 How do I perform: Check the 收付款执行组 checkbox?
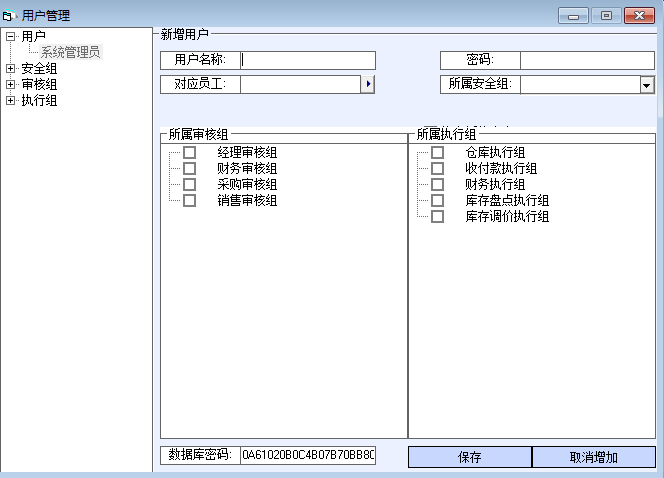click(x=437, y=169)
